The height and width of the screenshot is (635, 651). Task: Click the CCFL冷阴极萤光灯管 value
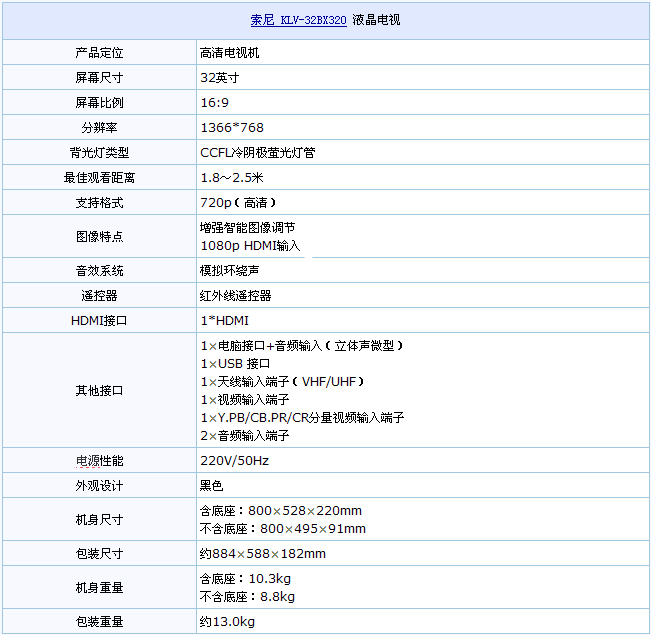tap(258, 152)
